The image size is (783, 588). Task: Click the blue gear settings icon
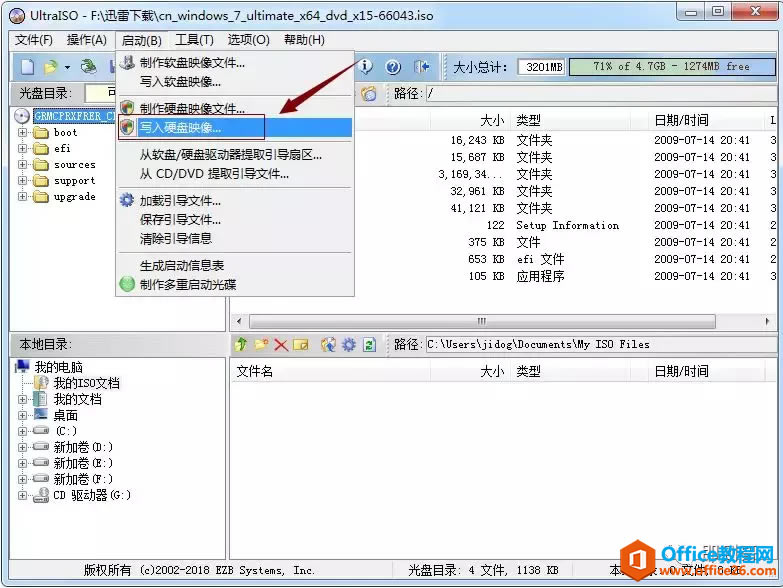click(x=349, y=344)
